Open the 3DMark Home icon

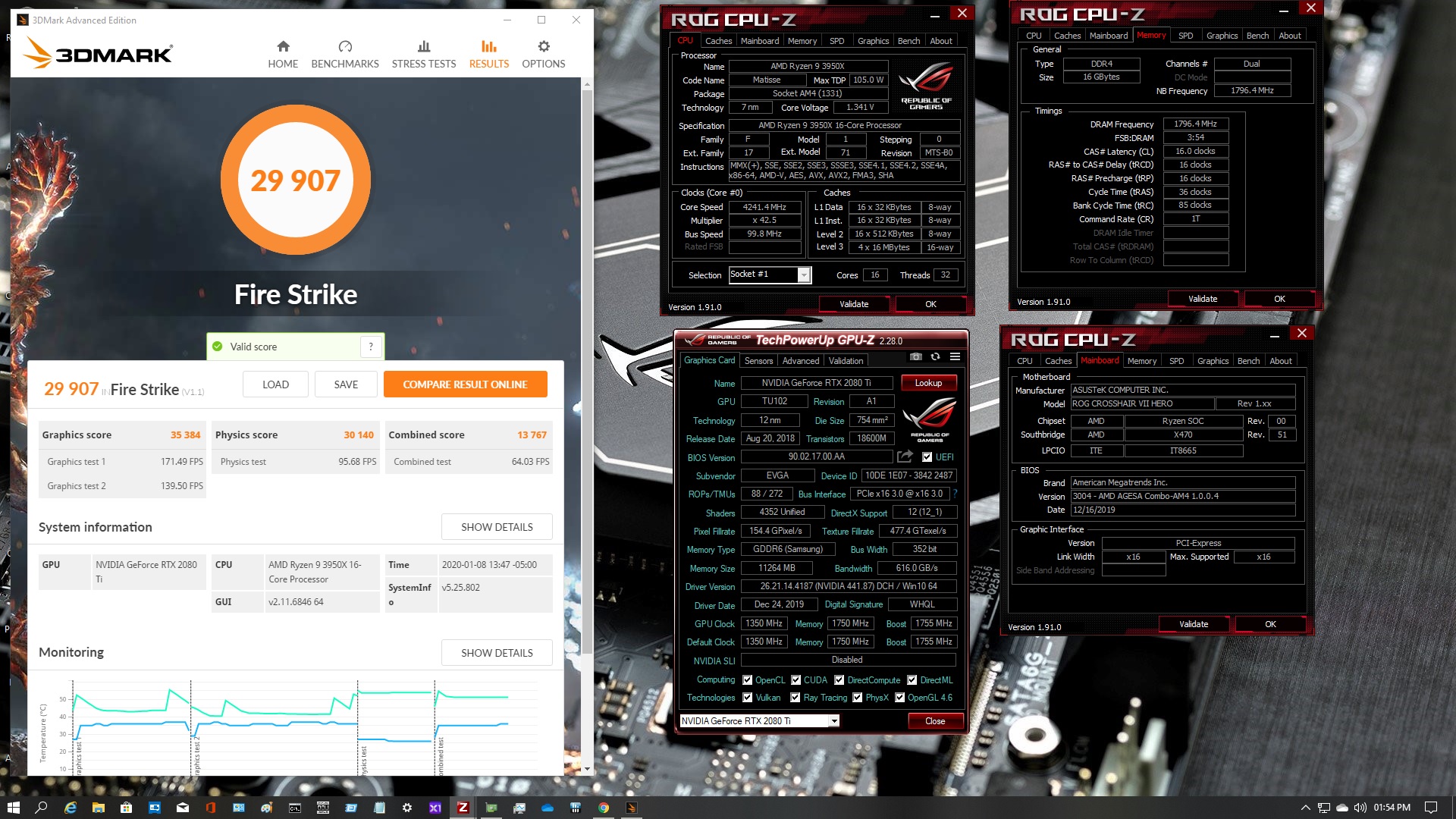(x=283, y=46)
